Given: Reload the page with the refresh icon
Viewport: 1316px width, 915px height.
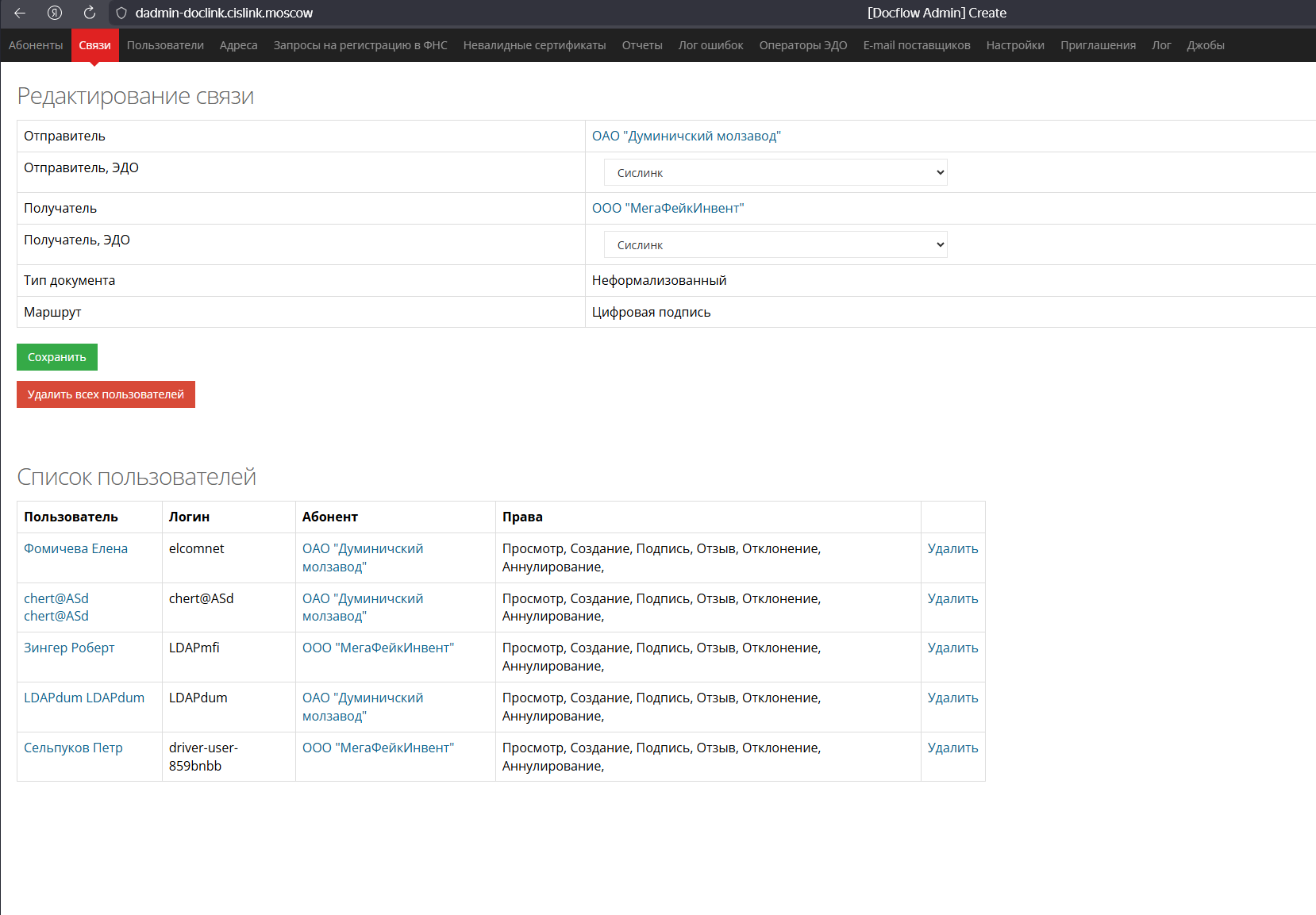Looking at the screenshot, I should coord(90,13).
